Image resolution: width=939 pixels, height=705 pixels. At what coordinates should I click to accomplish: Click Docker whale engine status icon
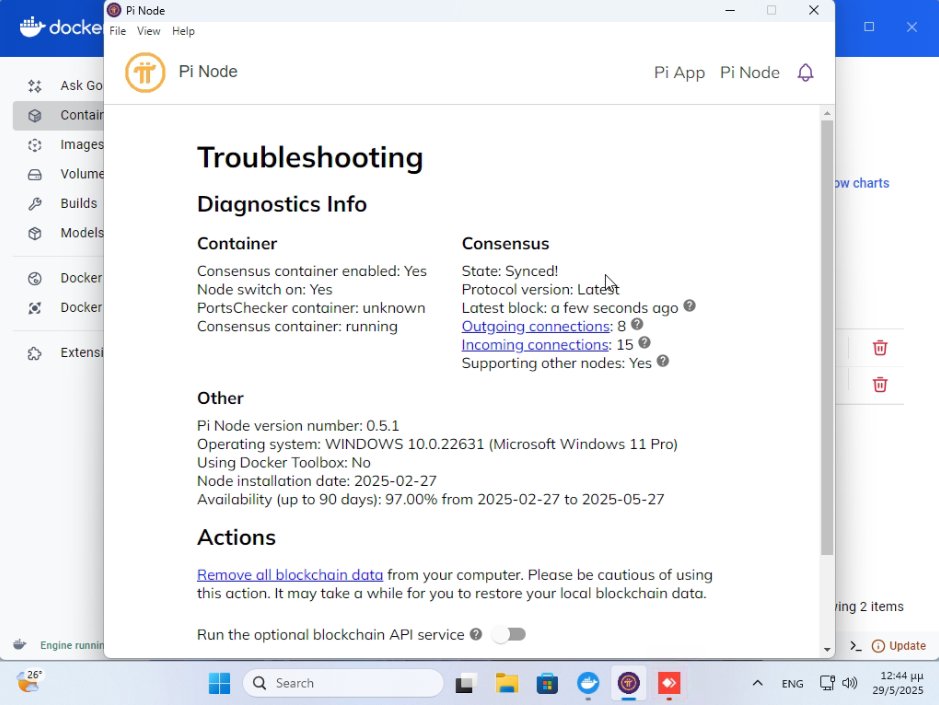pos(20,645)
